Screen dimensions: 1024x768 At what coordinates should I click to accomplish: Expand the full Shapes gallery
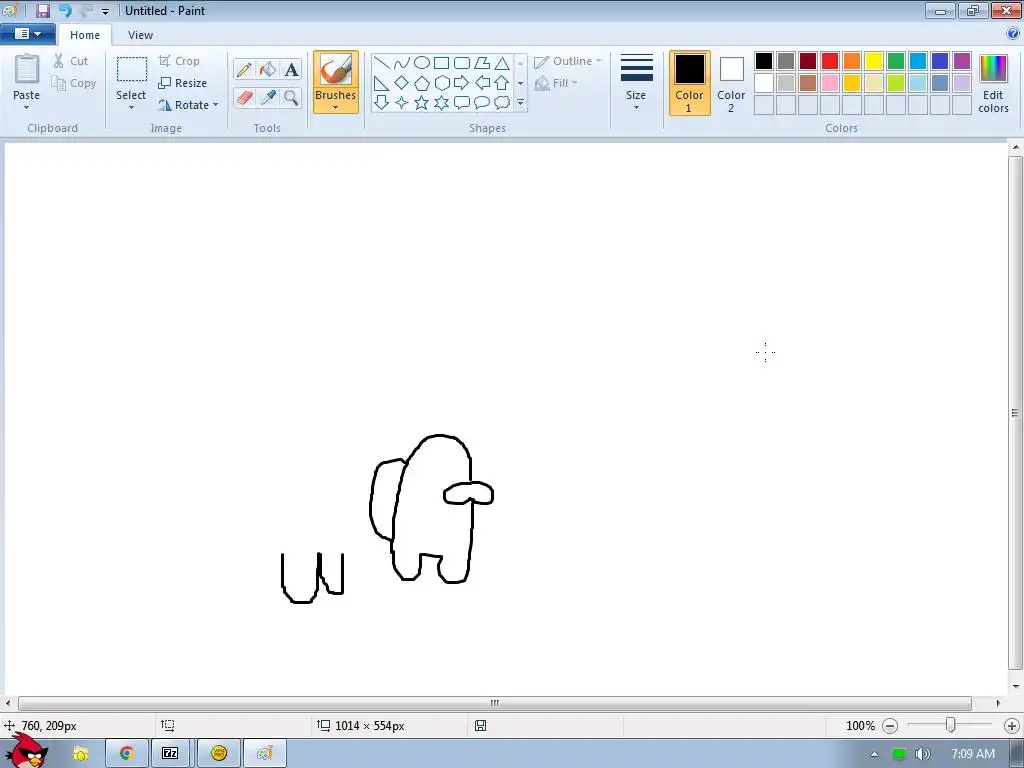[520, 103]
